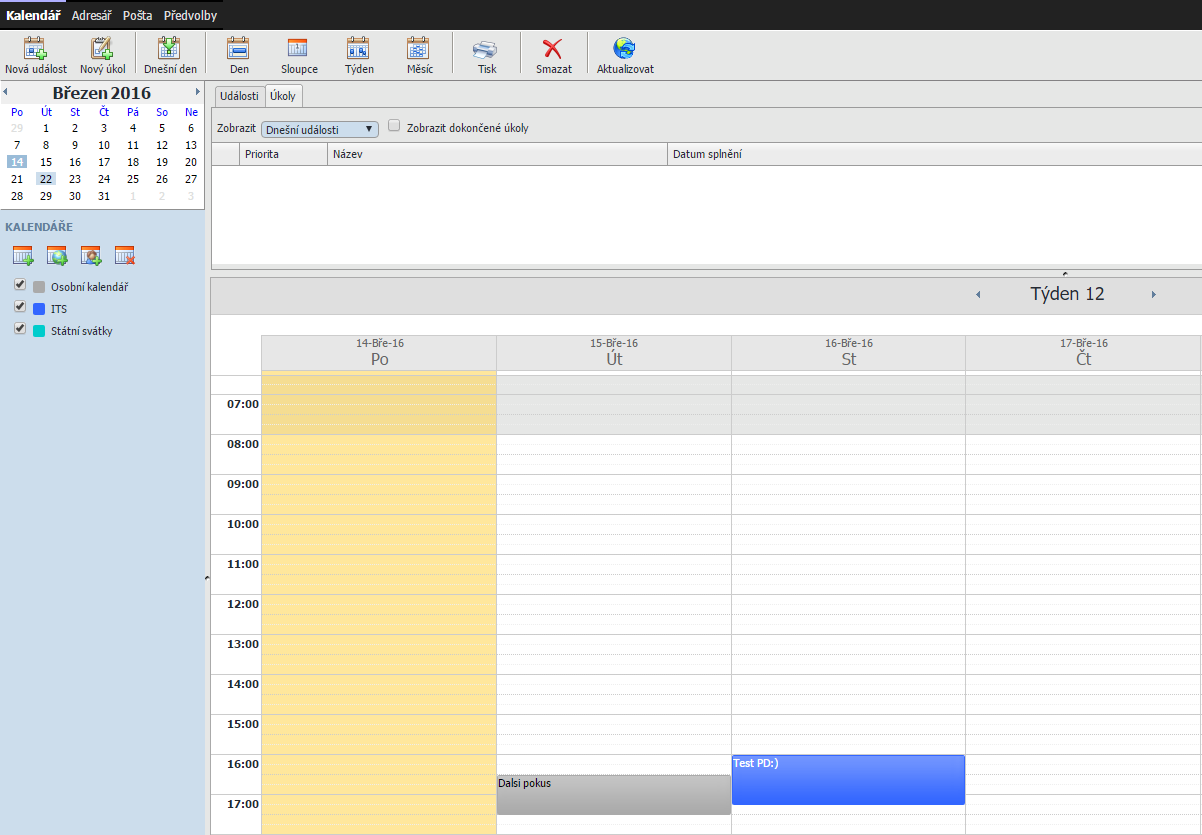Click the Osobní kalendář label

point(90,287)
